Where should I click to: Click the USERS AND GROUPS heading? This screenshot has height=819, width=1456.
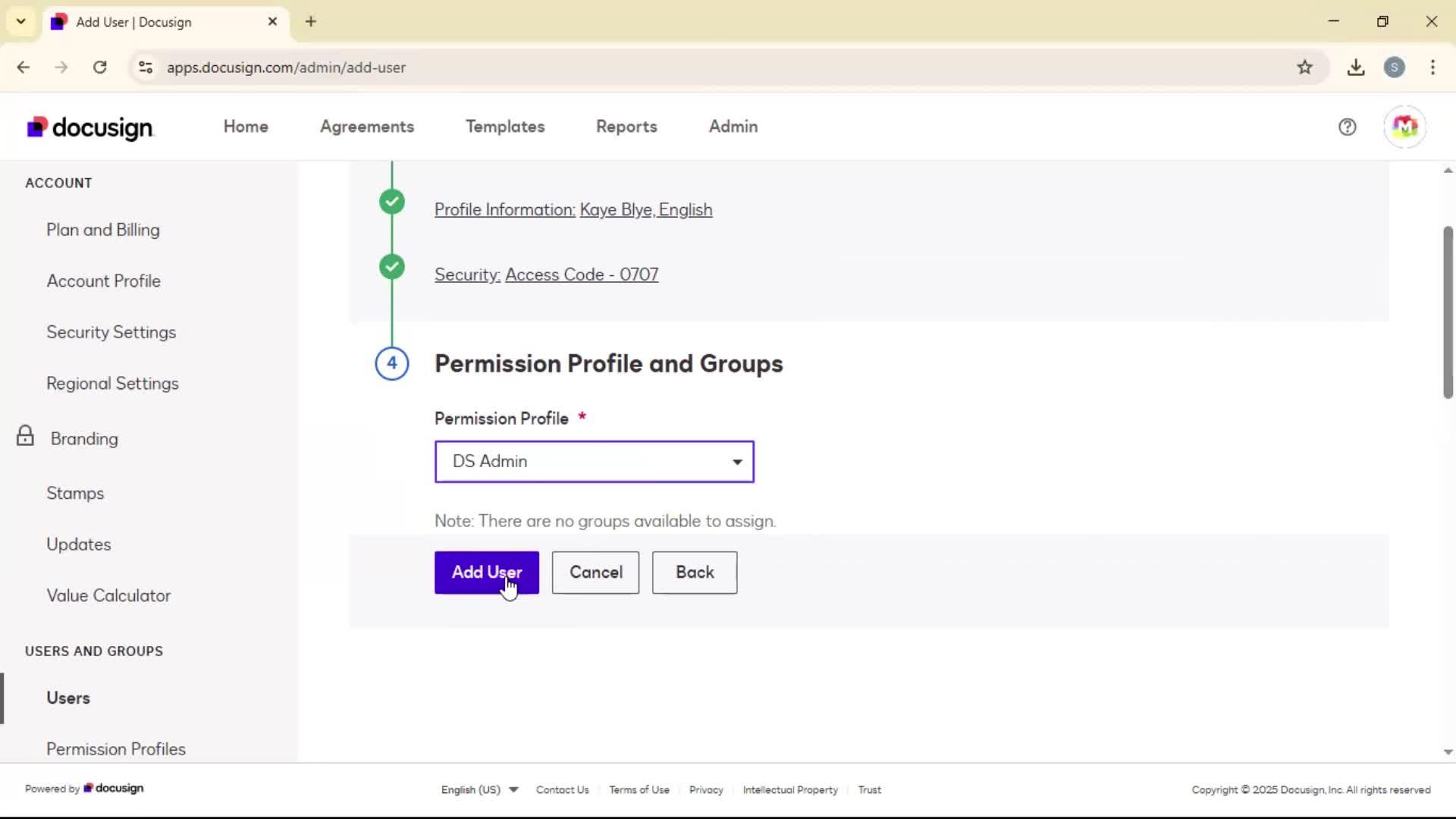tap(94, 651)
